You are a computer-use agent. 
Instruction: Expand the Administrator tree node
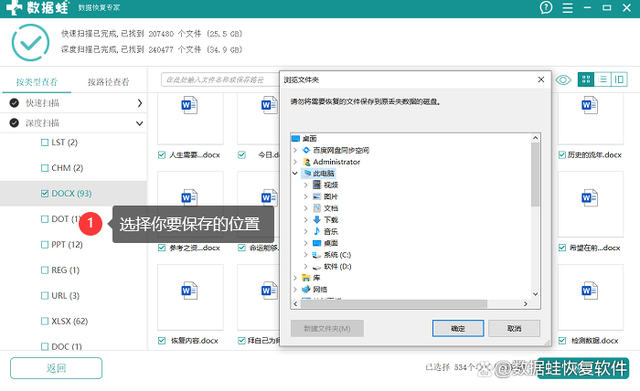(295, 162)
